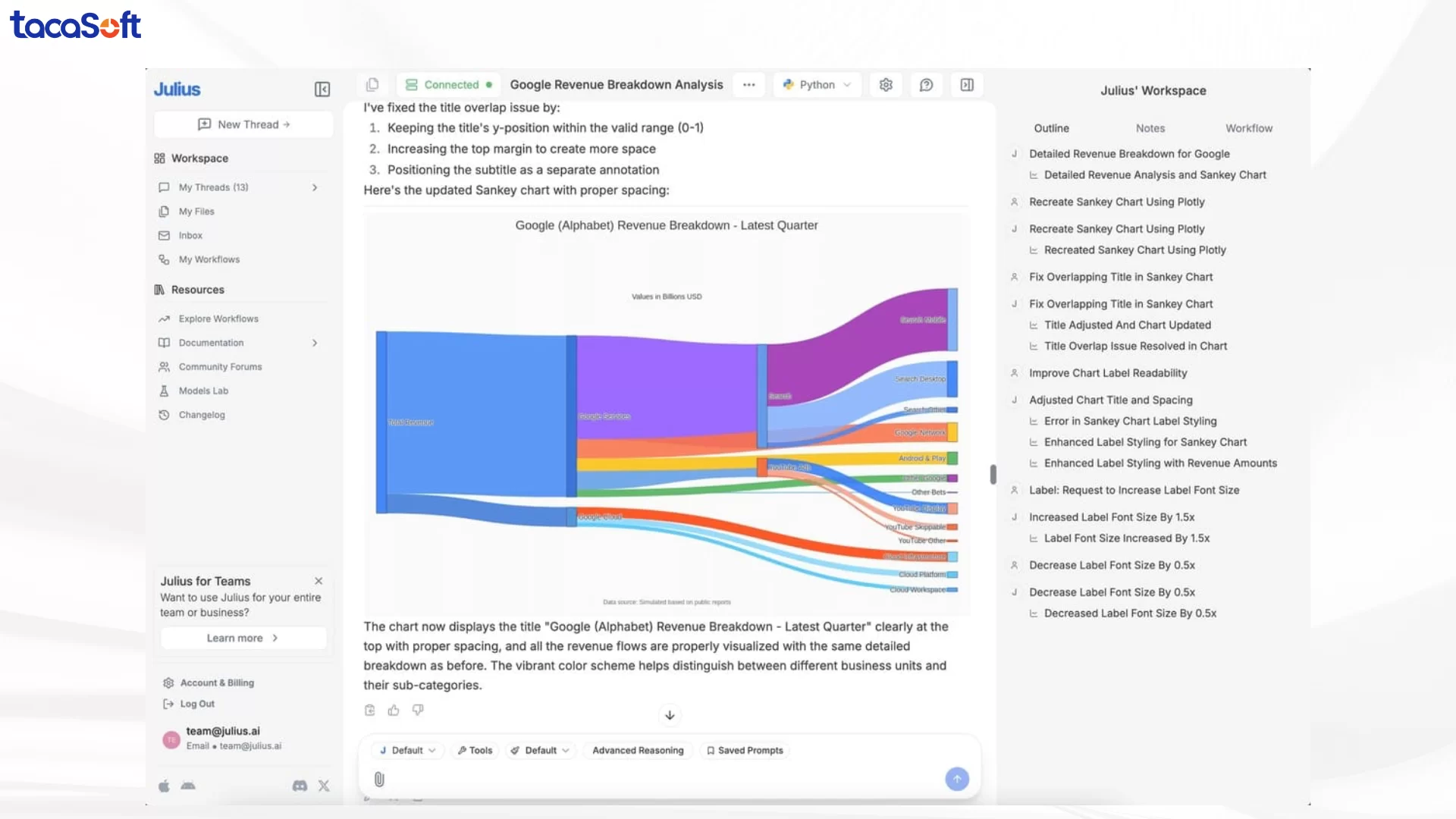Switch to the Workflow tab
1456x819 pixels.
click(1249, 129)
